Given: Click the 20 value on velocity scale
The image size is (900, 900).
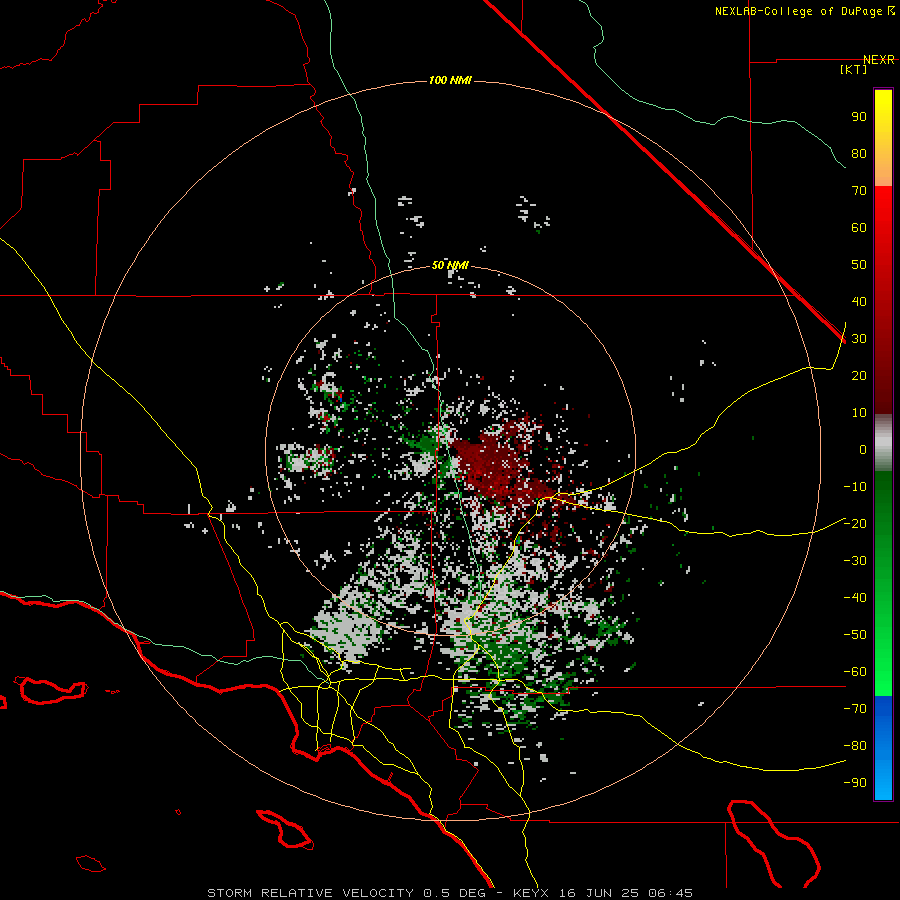Looking at the screenshot, I should point(859,376).
